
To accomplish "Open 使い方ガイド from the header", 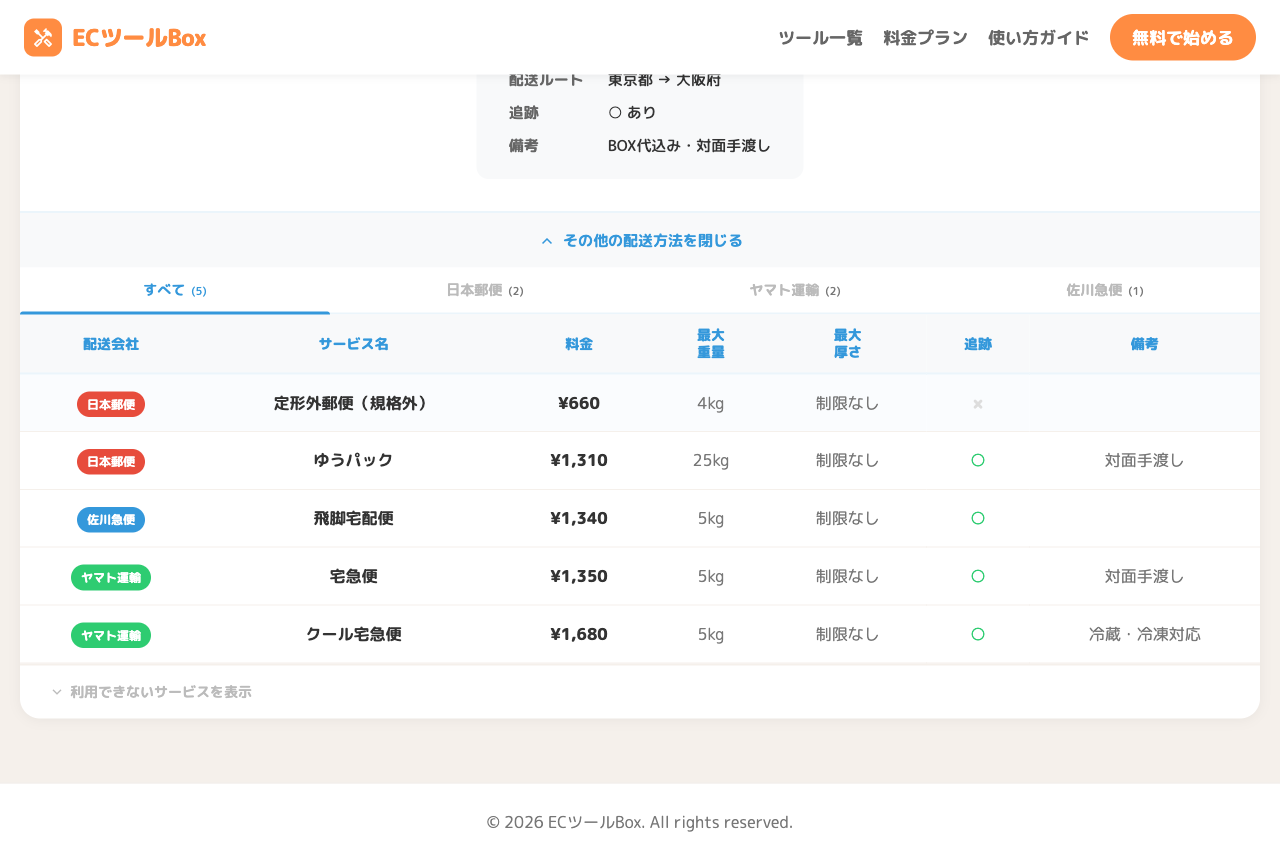I will tap(1038, 37).
